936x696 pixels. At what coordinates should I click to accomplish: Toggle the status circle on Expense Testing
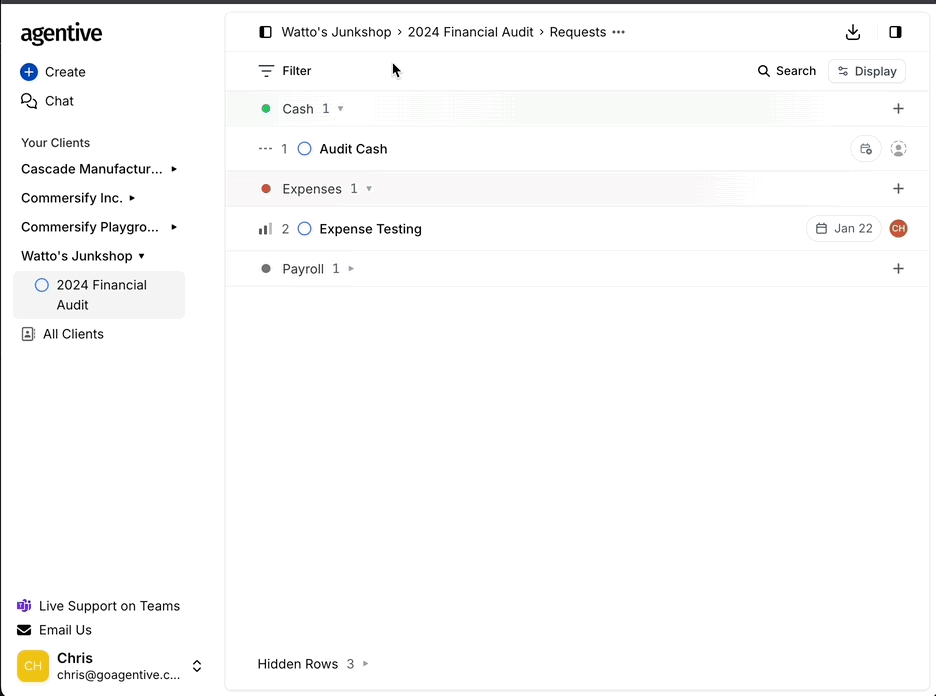[x=304, y=228]
